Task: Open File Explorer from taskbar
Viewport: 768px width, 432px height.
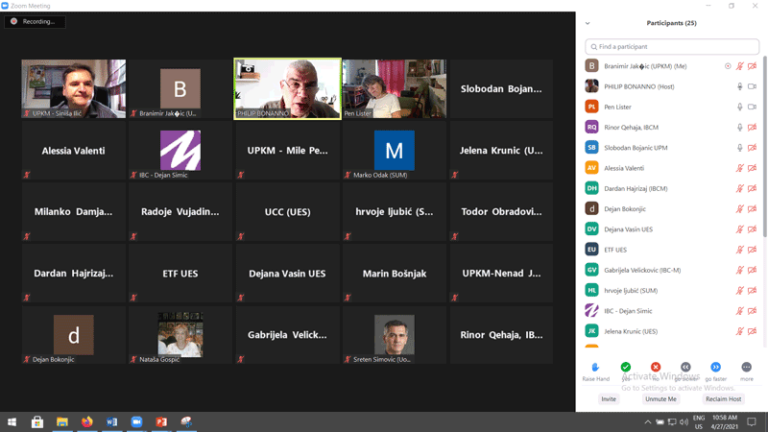Action: pyautogui.click(x=62, y=422)
